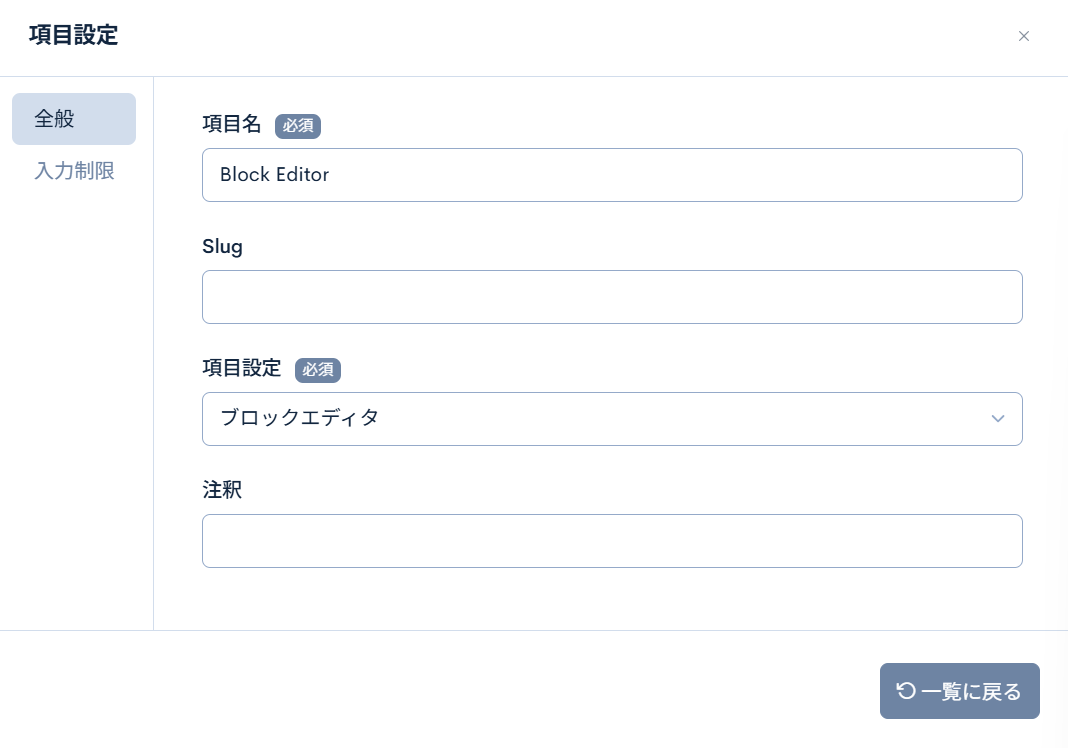Image resolution: width=1068 pixels, height=748 pixels.
Task: Click the 注釈 annotation input box
Action: (612, 541)
